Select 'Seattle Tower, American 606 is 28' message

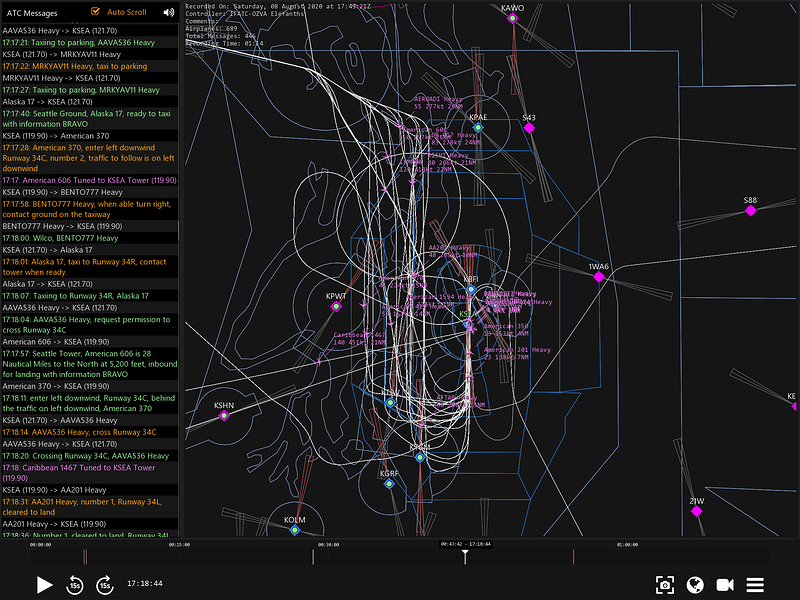point(90,364)
